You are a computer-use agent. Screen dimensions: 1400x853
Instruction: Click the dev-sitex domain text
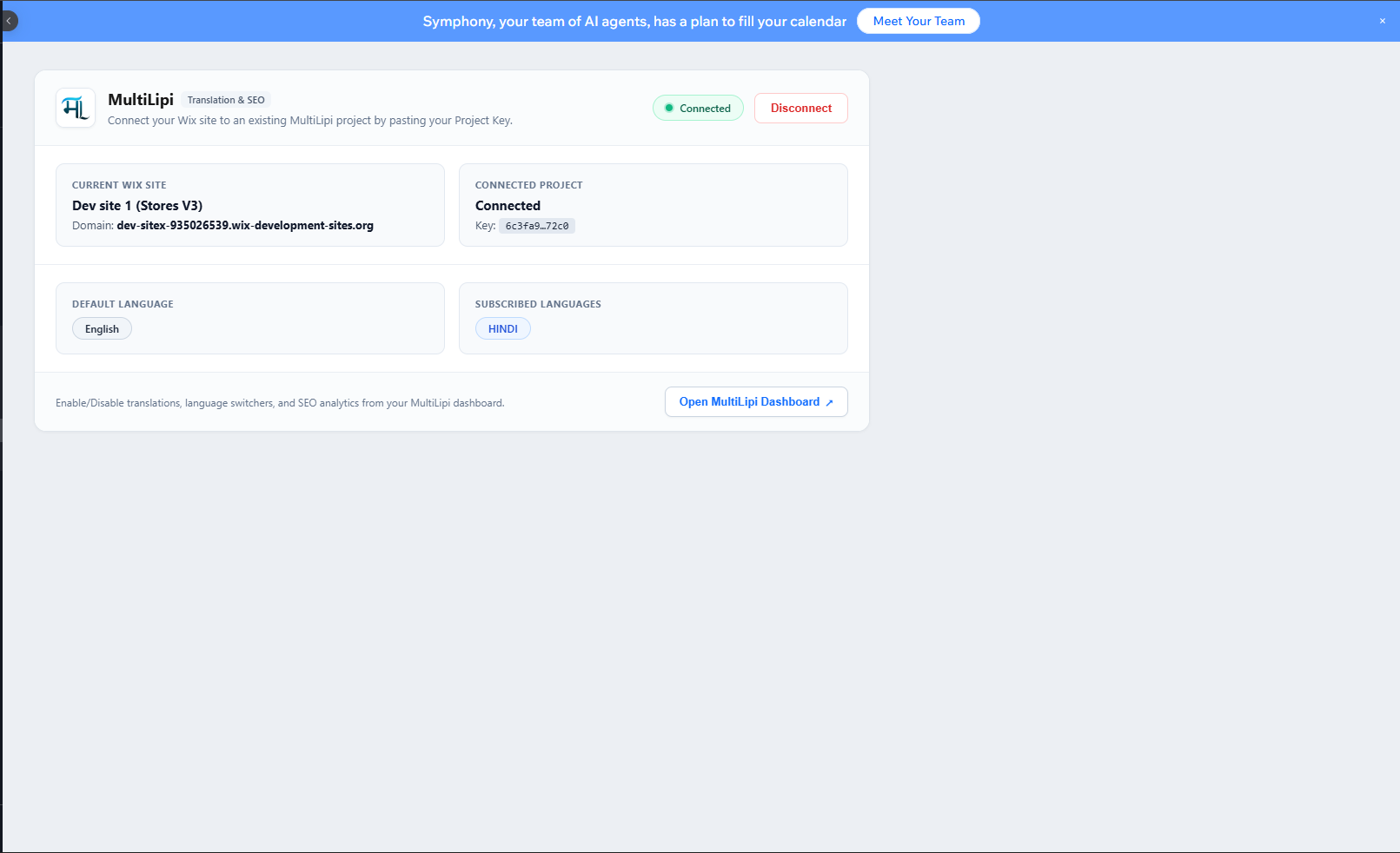click(x=245, y=226)
